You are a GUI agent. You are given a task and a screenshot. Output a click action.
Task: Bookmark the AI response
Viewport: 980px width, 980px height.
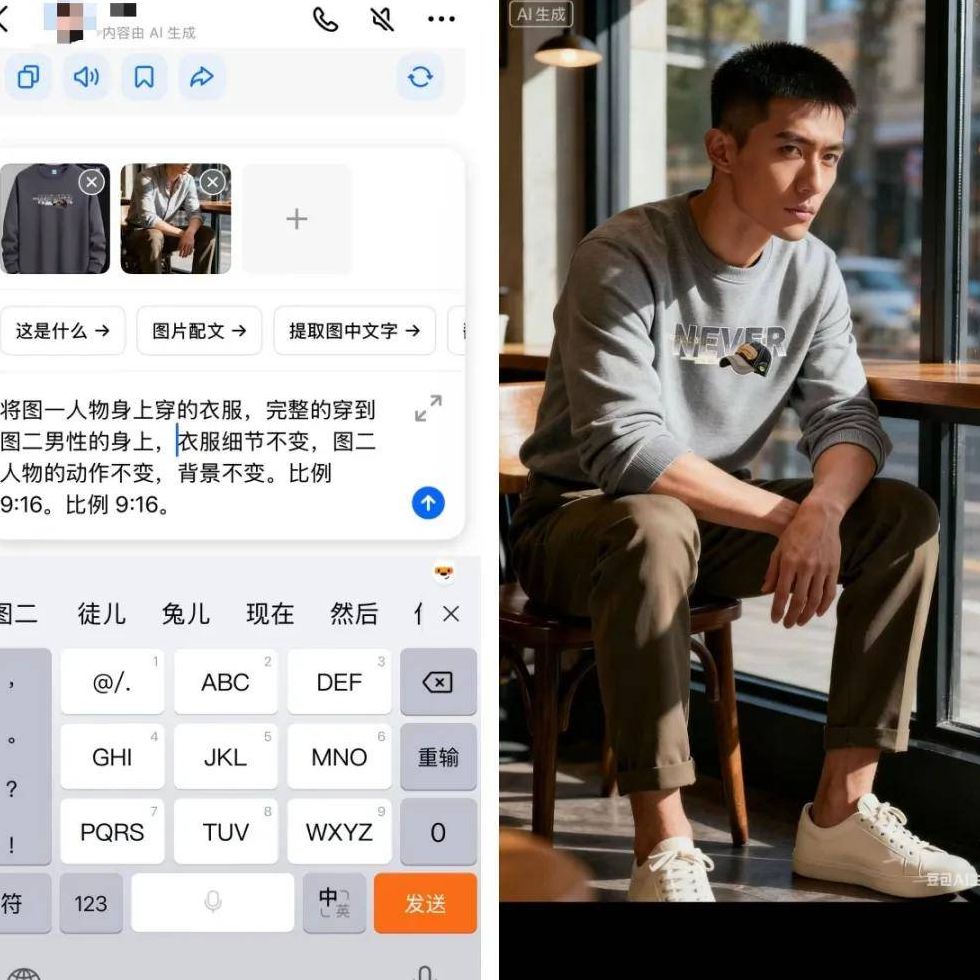click(x=144, y=77)
